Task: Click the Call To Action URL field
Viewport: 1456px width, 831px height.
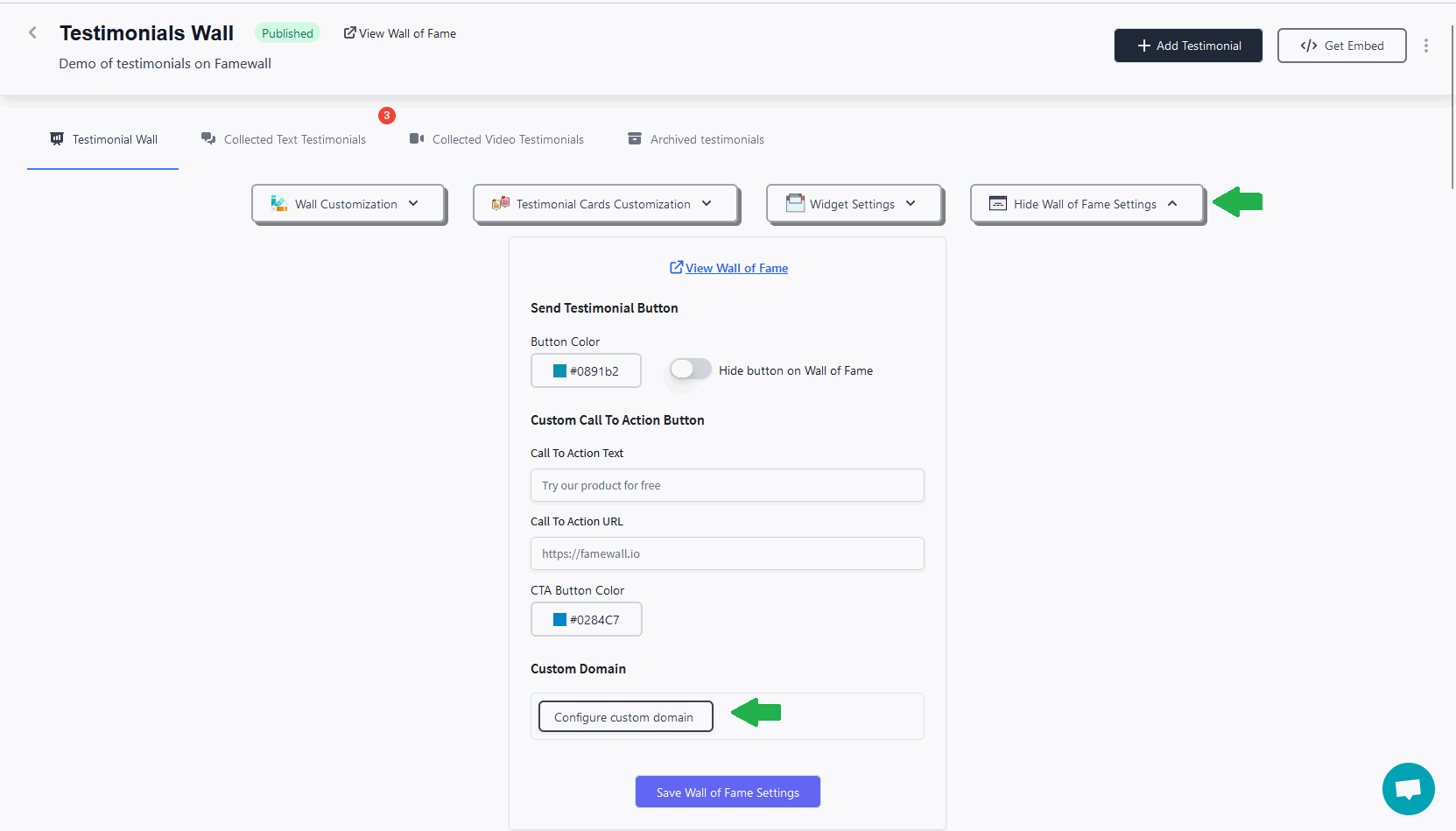Action: click(x=727, y=554)
